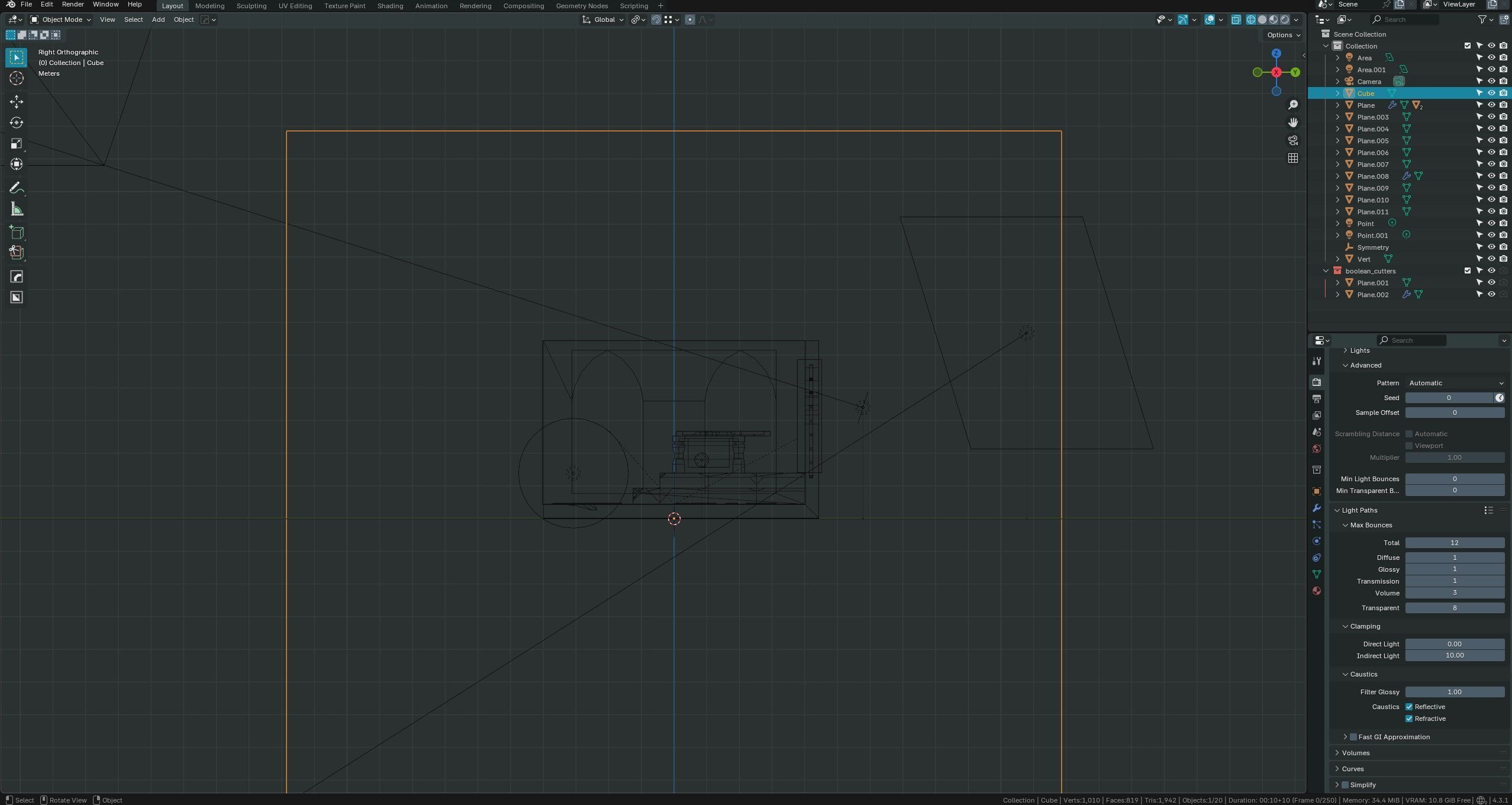1512x805 pixels.
Task: Select Plane.008 in the outliner
Action: tap(1372, 176)
